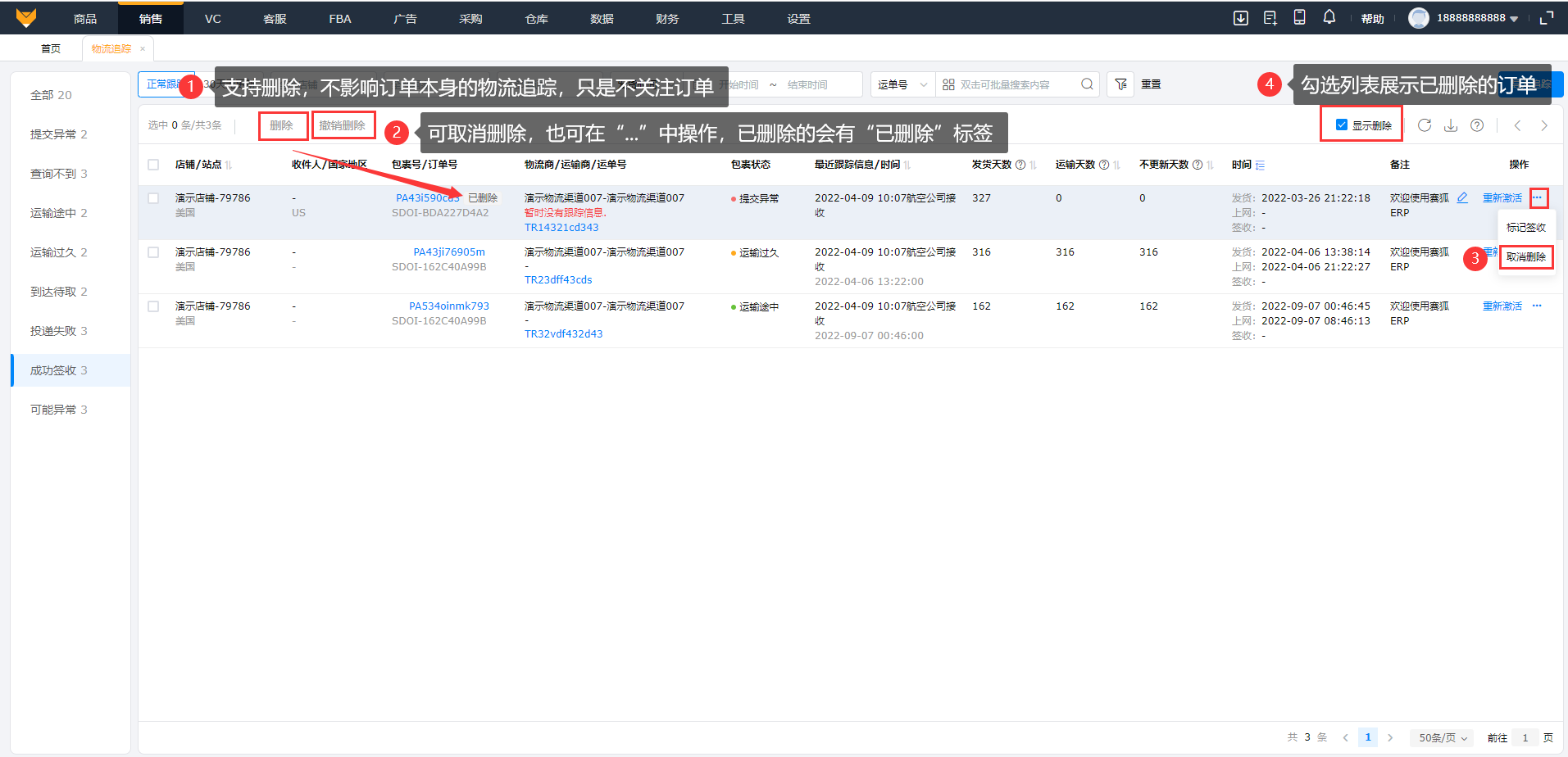Open the 运单号 search type dropdown

point(902,84)
